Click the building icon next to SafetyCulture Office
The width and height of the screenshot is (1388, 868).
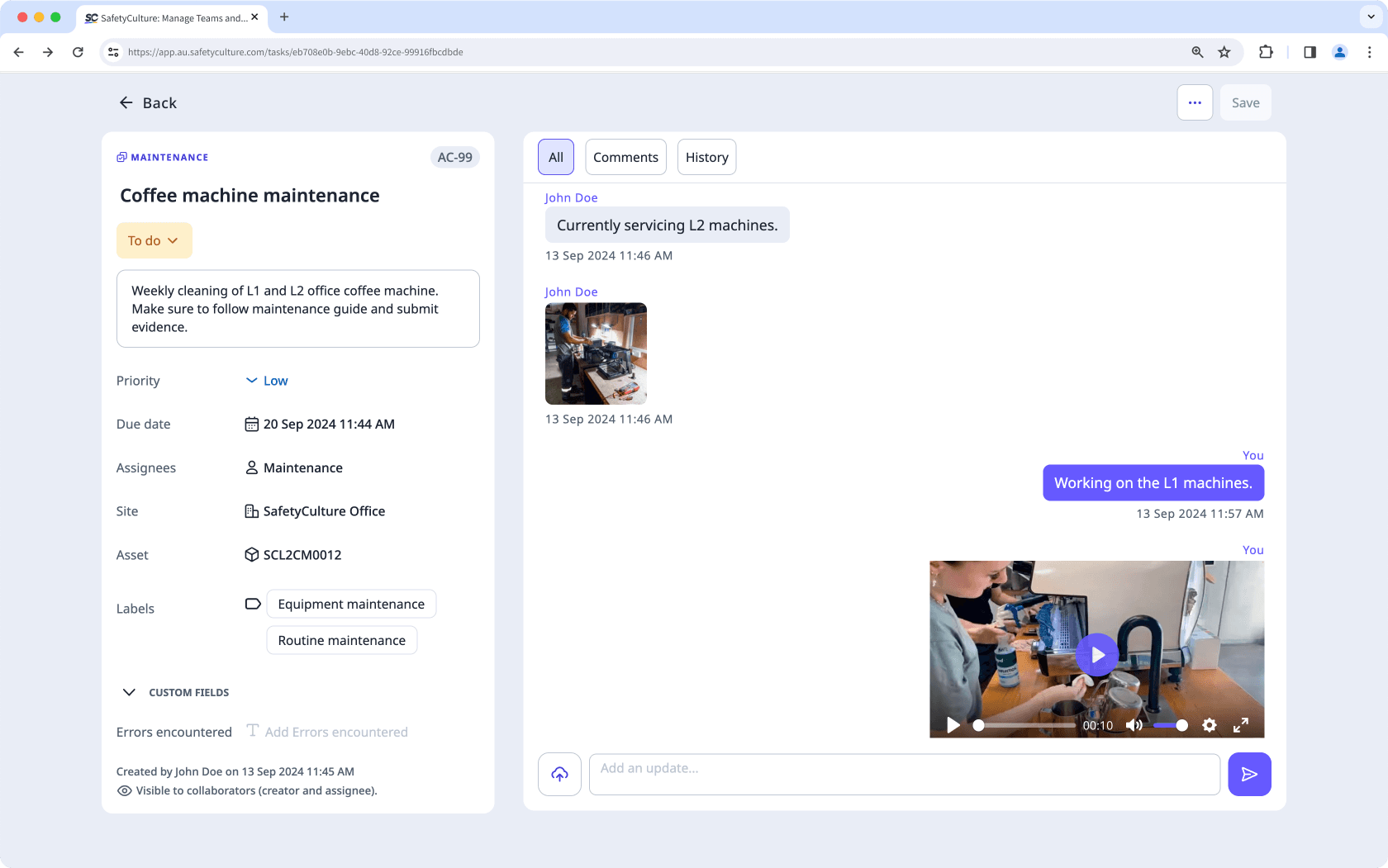(251, 510)
